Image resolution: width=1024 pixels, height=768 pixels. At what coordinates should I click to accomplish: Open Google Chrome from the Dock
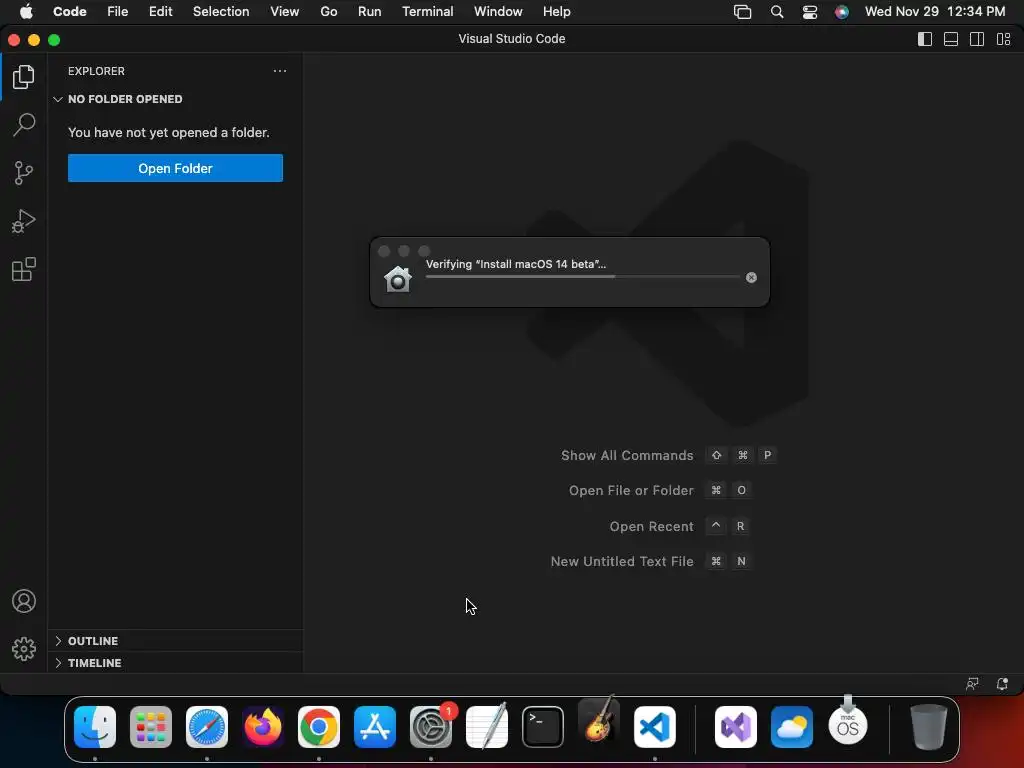pos(319,727)
